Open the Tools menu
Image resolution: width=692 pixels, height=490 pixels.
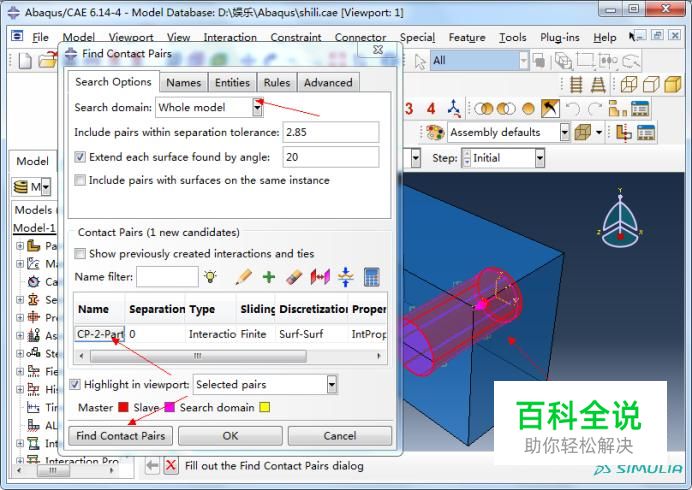point(512,38)
